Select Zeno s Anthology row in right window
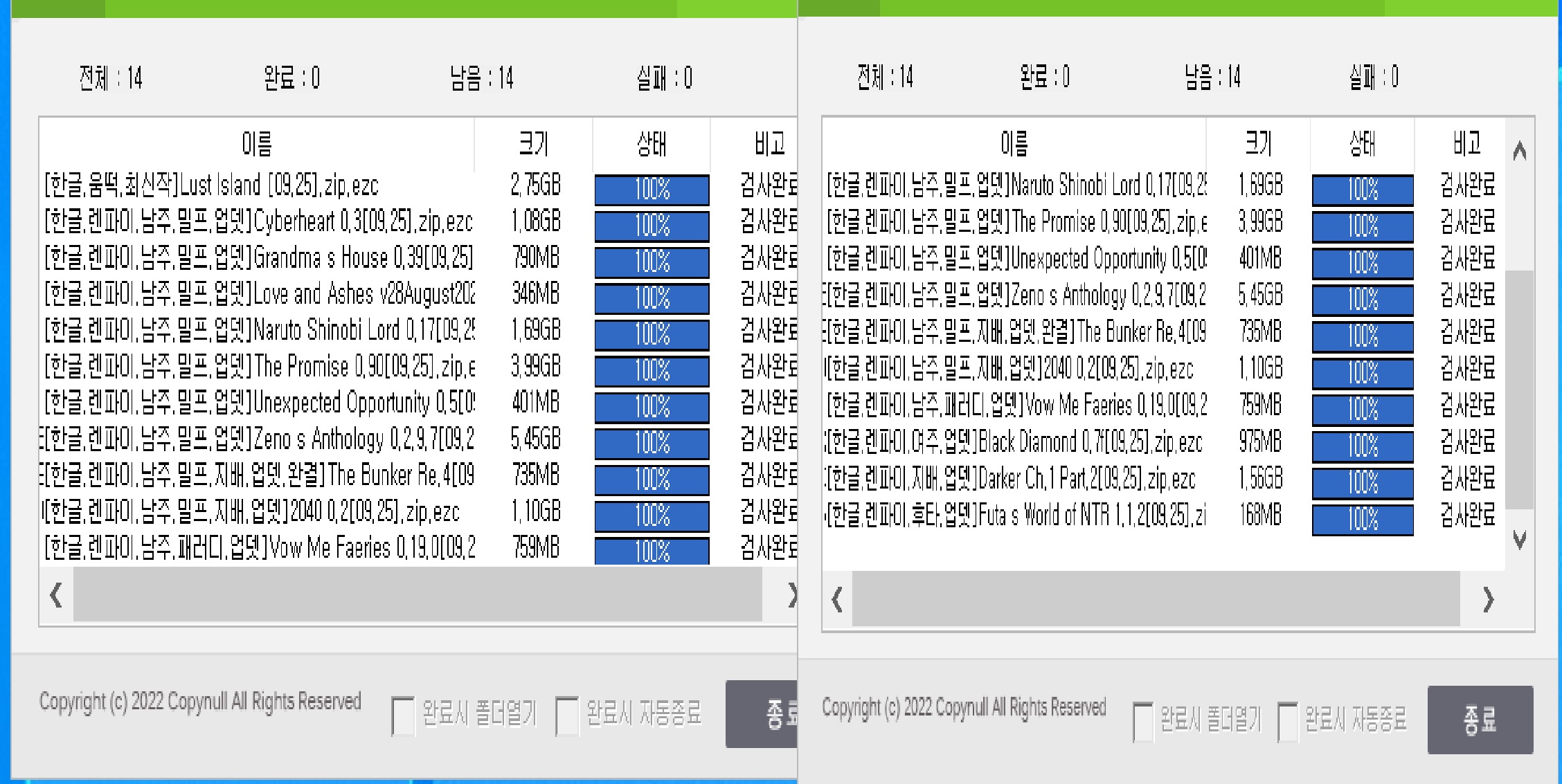This screenshot has height=784, width=1562. tap(1164, 295)
